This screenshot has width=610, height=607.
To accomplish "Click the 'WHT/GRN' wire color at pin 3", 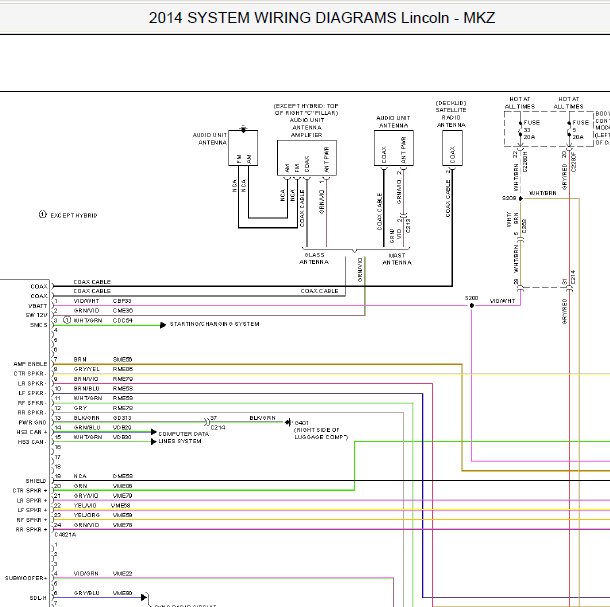I will pyautogui.click(x=88, y=320).
